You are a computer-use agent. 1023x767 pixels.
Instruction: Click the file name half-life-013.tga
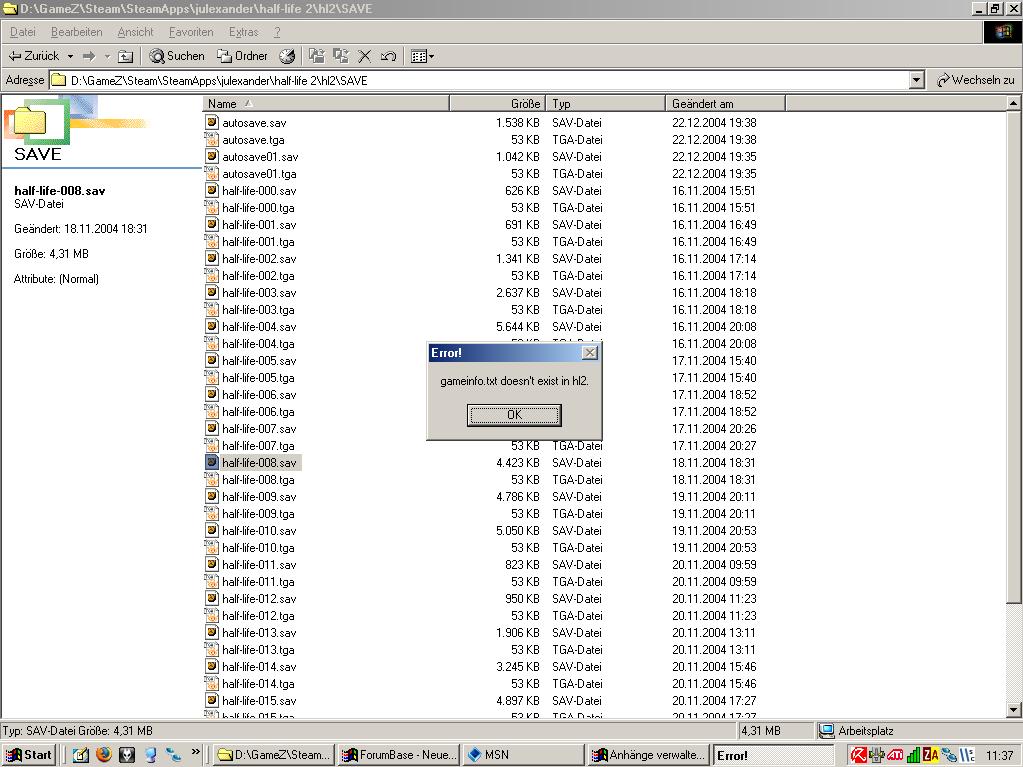coord(258,650)
